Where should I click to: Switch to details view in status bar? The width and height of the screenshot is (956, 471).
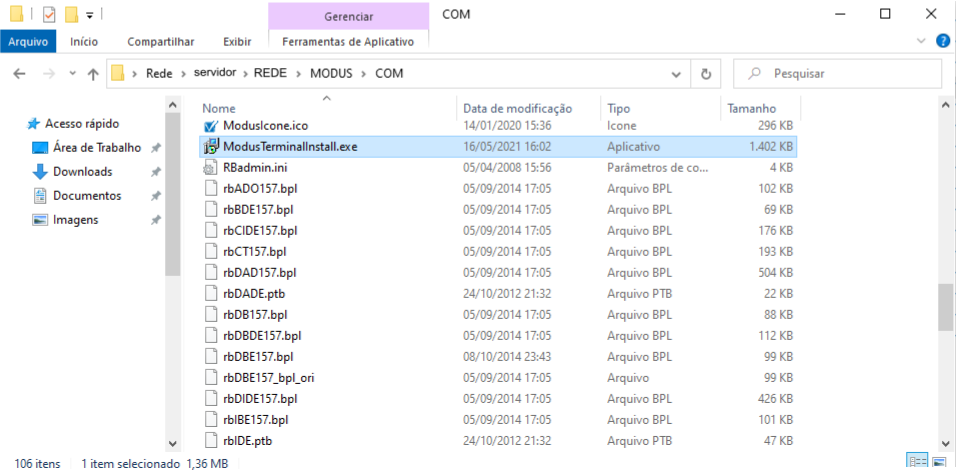point(915,462)
